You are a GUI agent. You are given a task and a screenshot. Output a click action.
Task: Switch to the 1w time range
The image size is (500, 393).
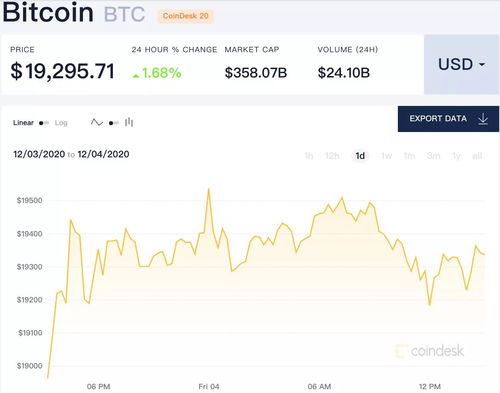click(386, 156)
